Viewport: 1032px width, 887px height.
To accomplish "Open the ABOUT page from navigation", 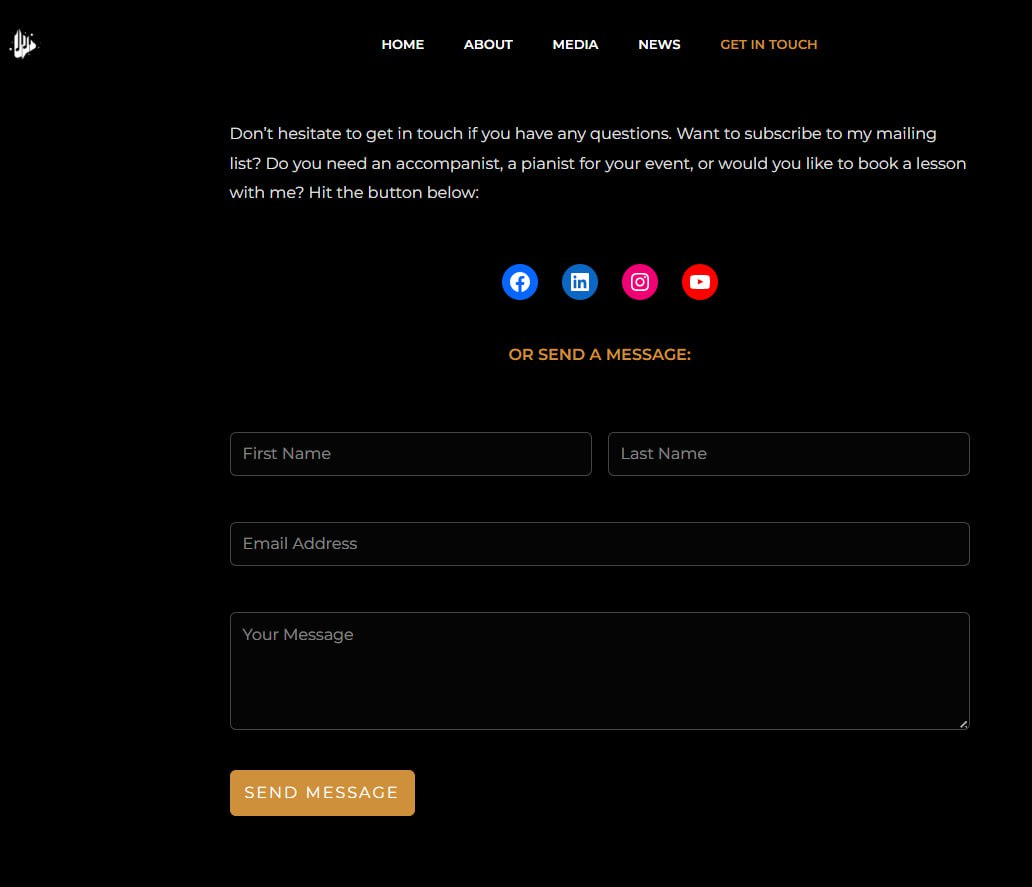I will pos(488,45).
